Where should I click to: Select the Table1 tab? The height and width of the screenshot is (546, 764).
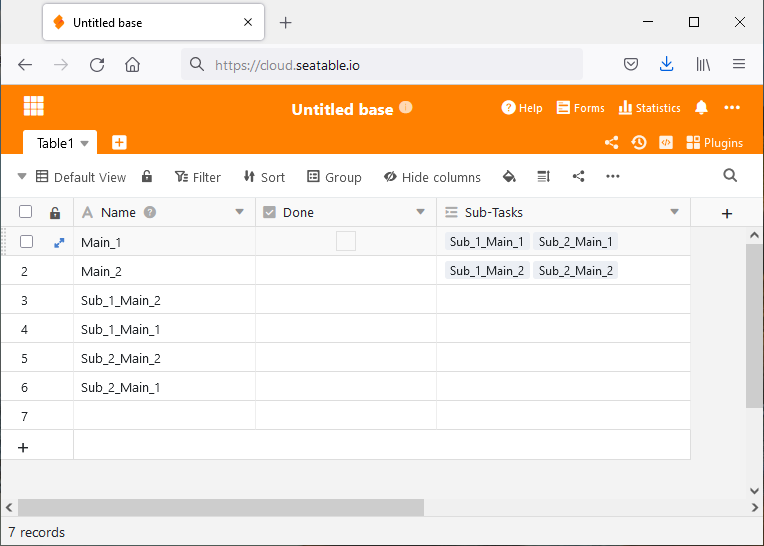pyautogui.click(x=55, y=143)
